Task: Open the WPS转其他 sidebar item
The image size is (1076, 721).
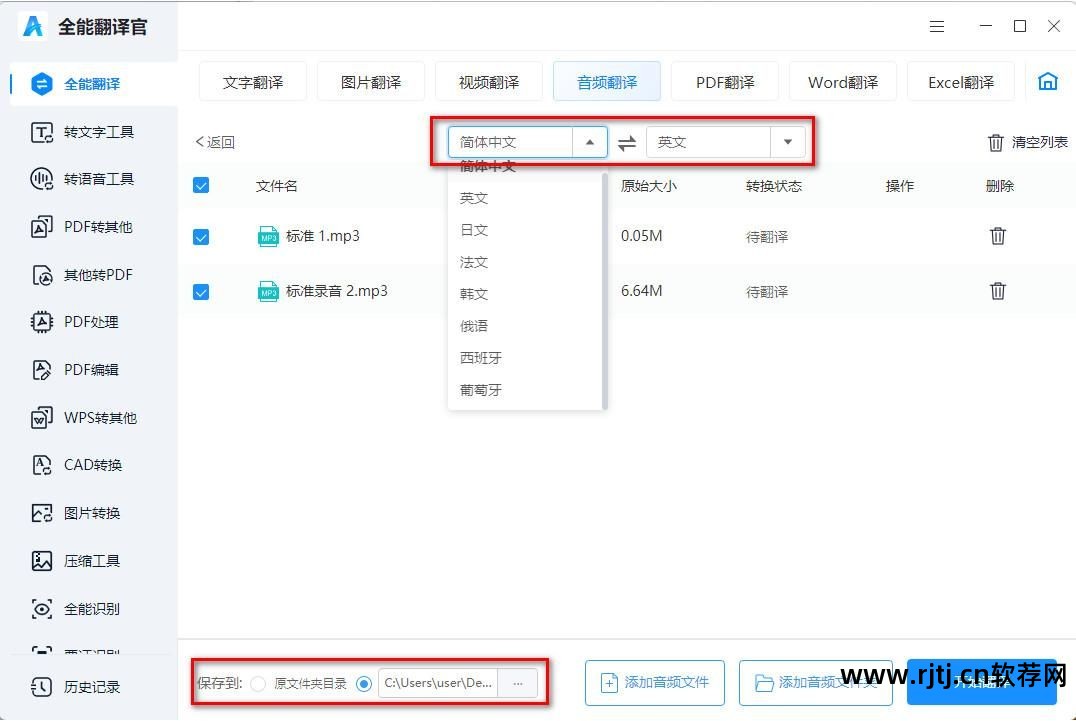Action: pyautogui.click(x=84, y=418)
